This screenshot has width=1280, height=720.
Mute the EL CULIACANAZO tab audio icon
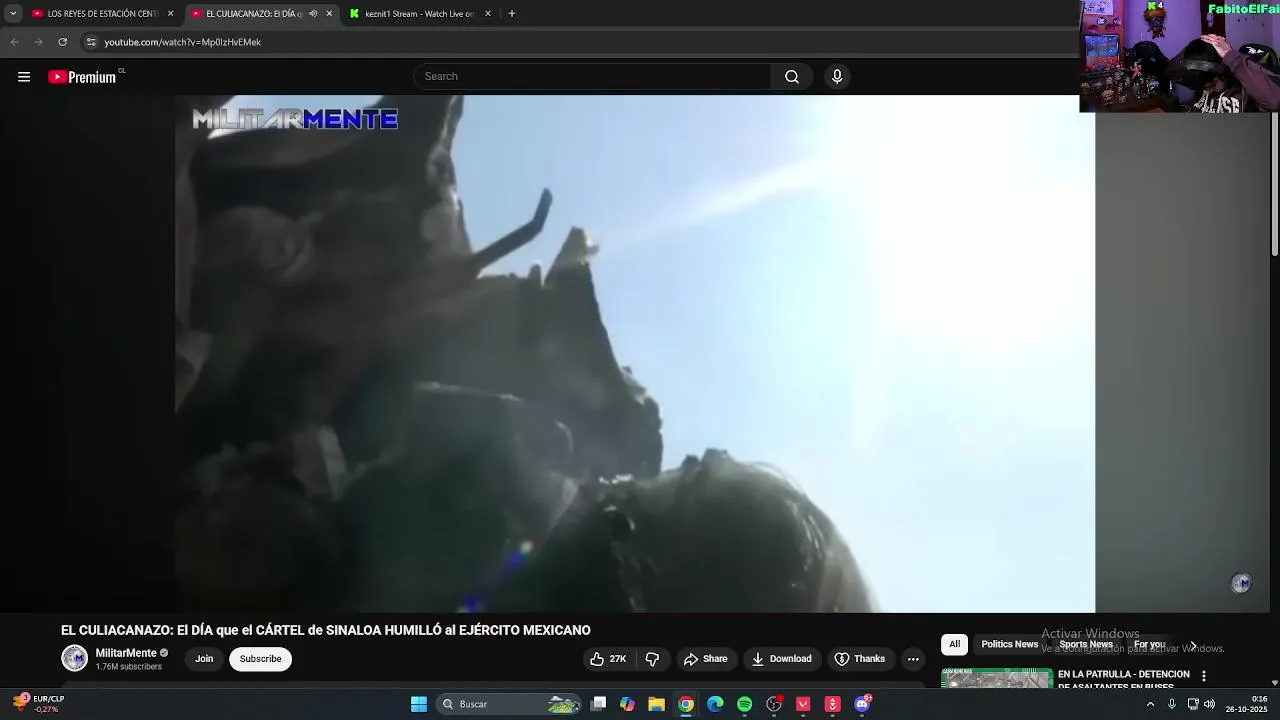click(313, 14)
